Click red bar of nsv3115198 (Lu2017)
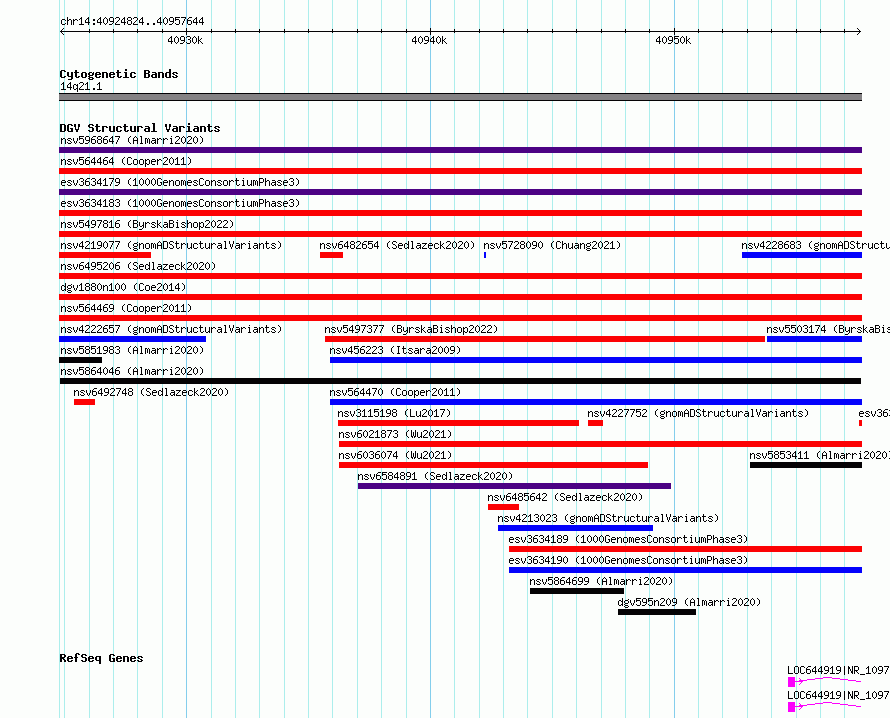 (x=458, y=423)
